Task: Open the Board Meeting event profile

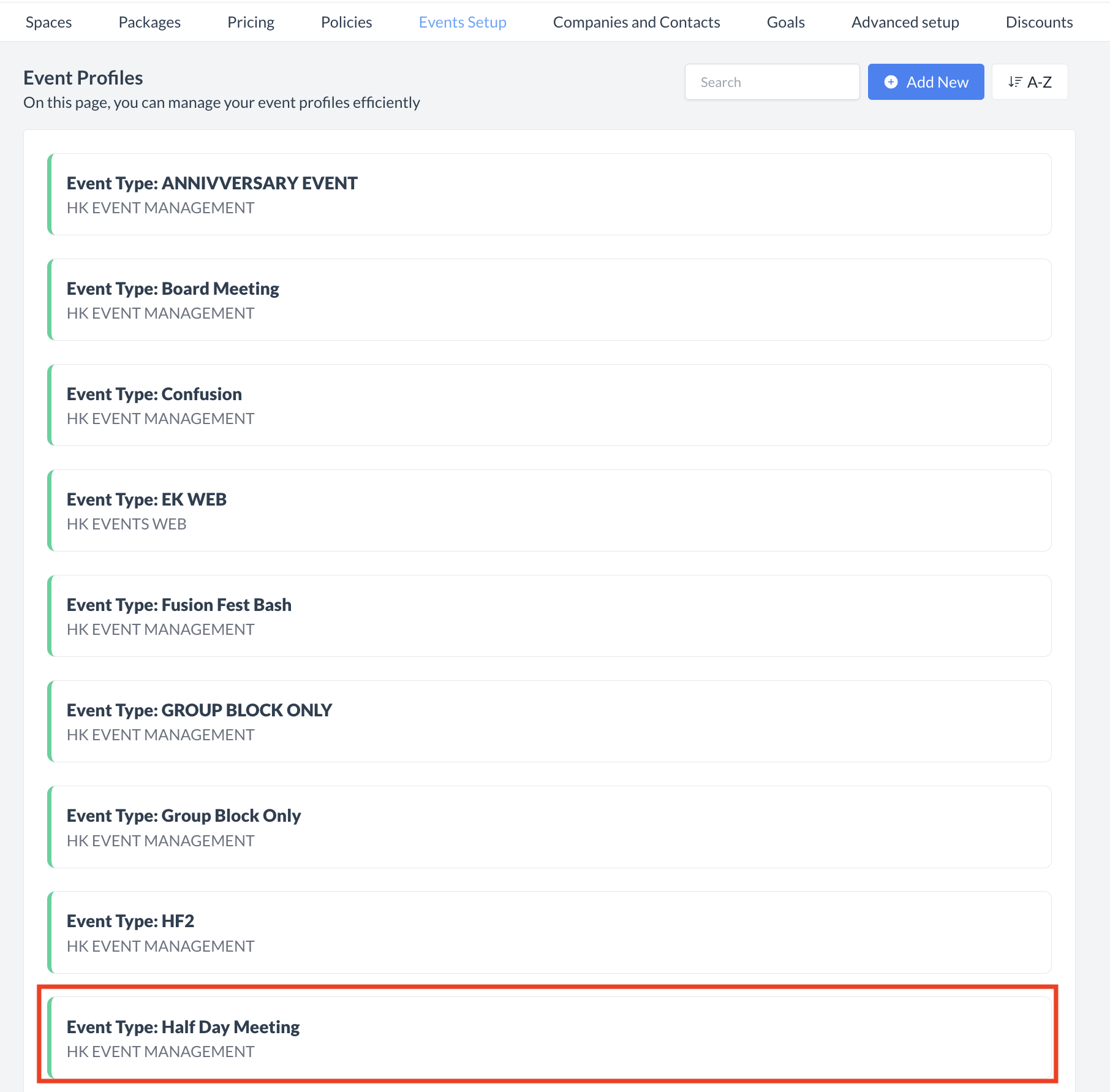Action: pyautogui.click(x=549, y=299)
